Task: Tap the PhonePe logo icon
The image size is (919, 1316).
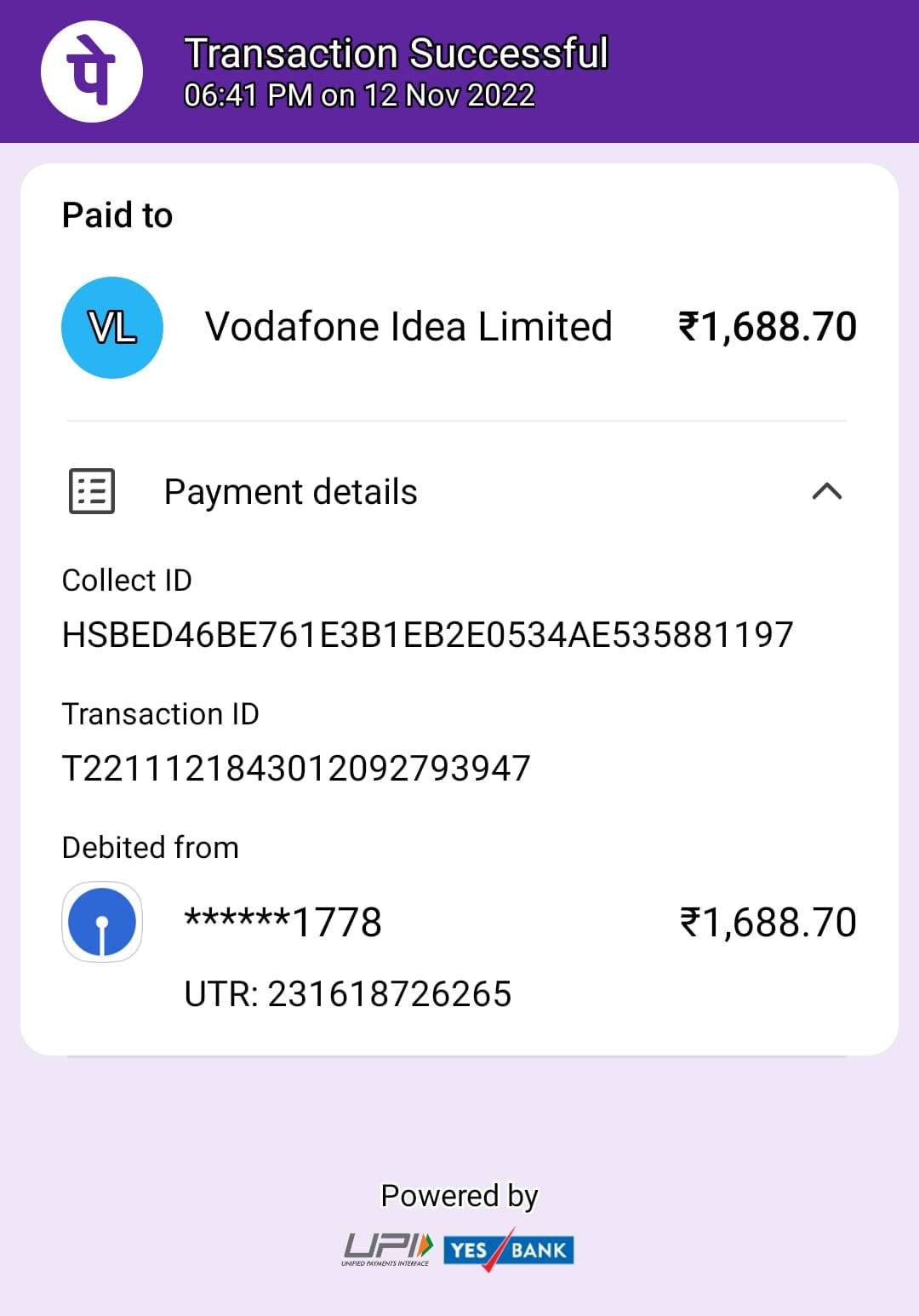Action: pyautogui.click(x=92, y=72)
